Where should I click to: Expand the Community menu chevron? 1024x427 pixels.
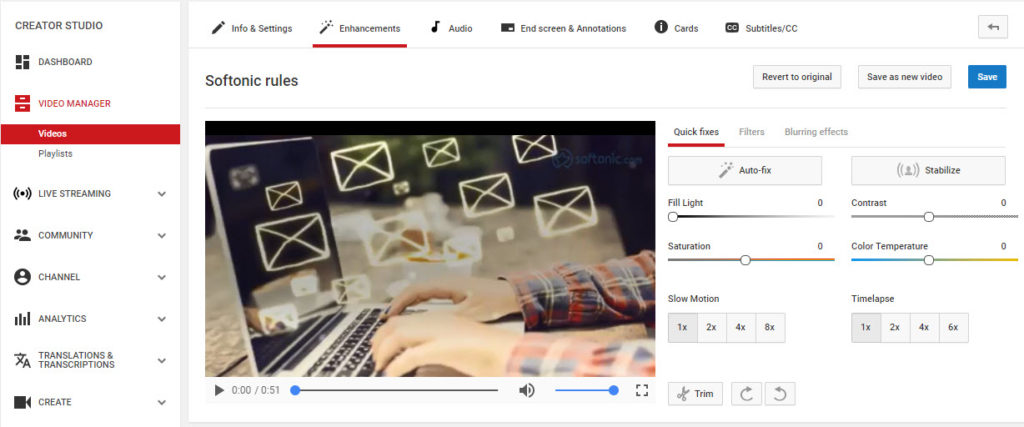click(x=161, y=236)
